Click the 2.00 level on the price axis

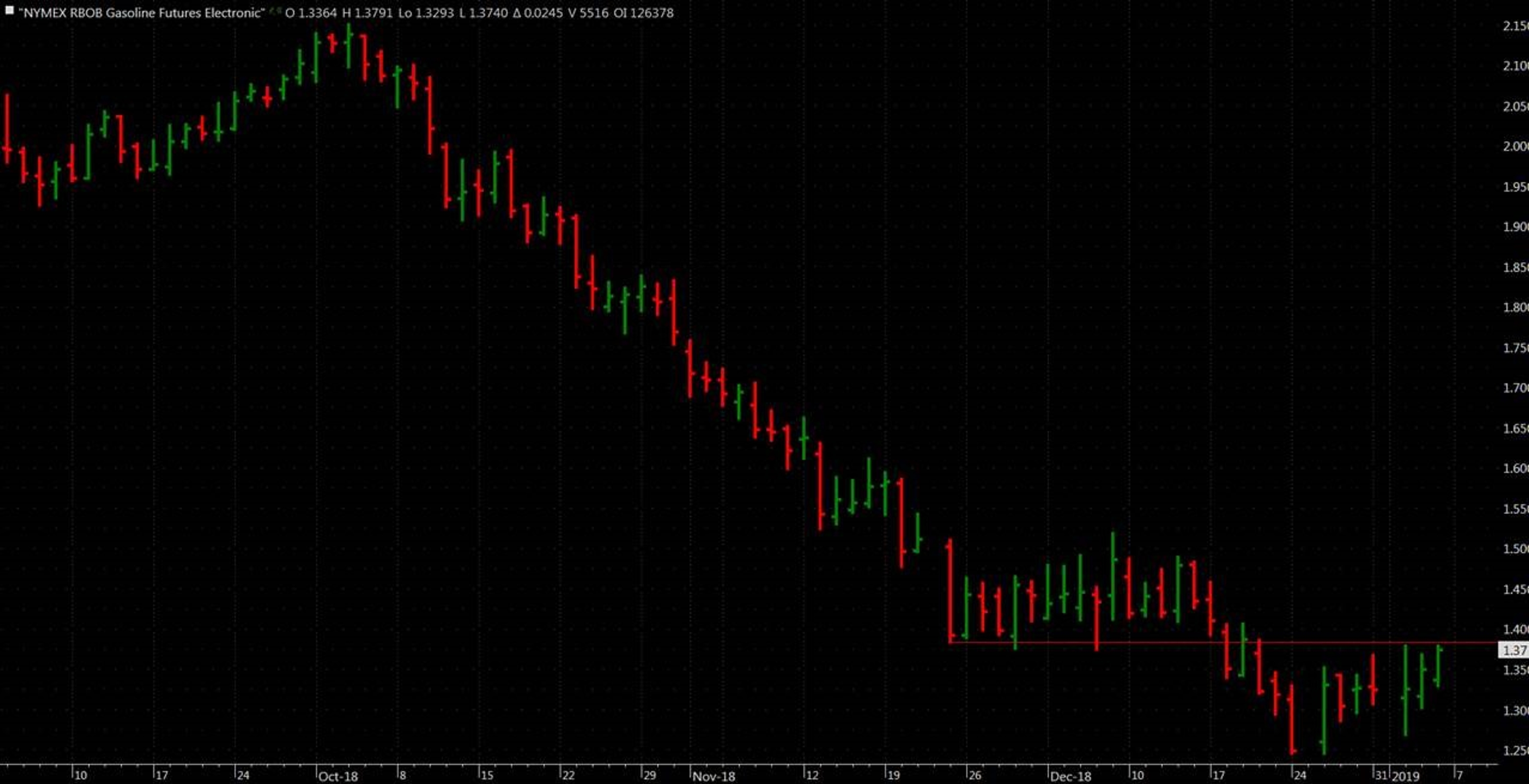1515,146
